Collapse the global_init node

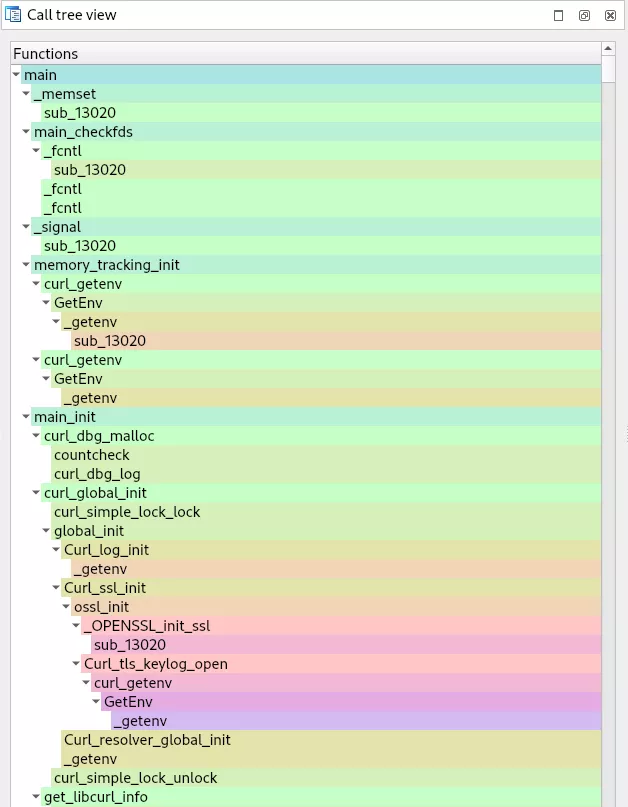click(x=46, y=531)
